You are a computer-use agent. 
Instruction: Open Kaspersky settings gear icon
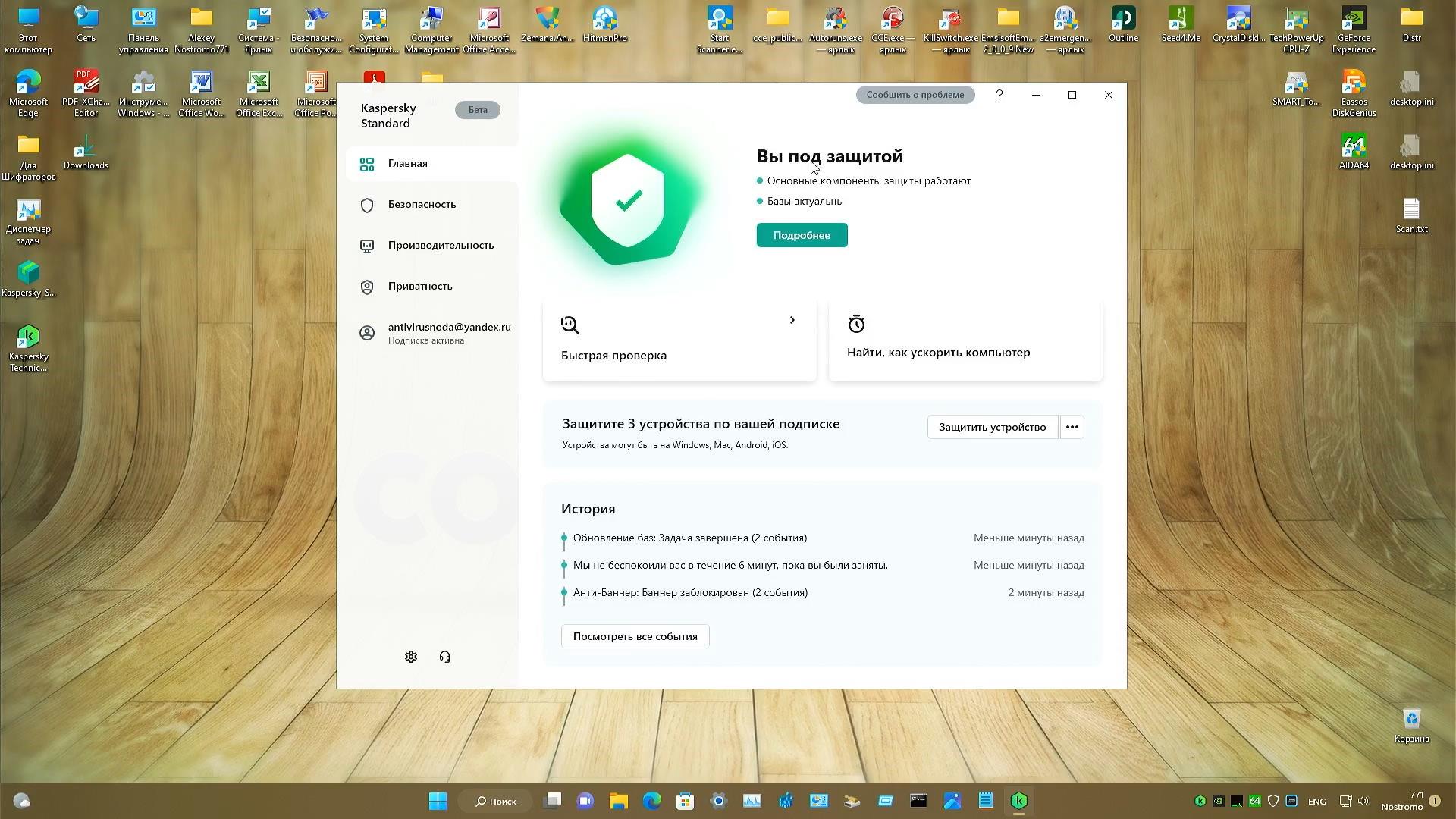[x=411, y=657]
